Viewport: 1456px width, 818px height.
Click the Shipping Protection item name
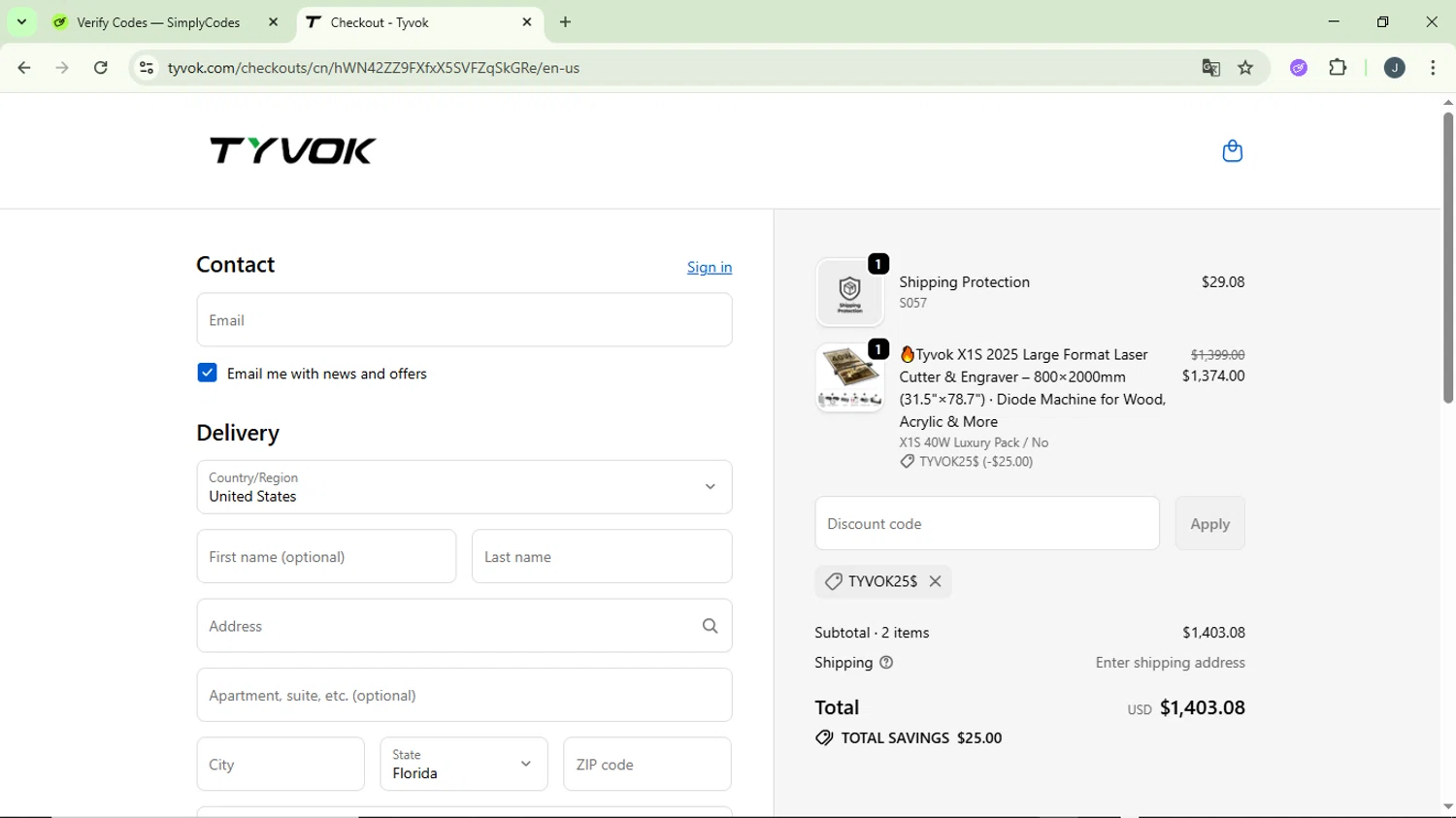click(964, 282)
